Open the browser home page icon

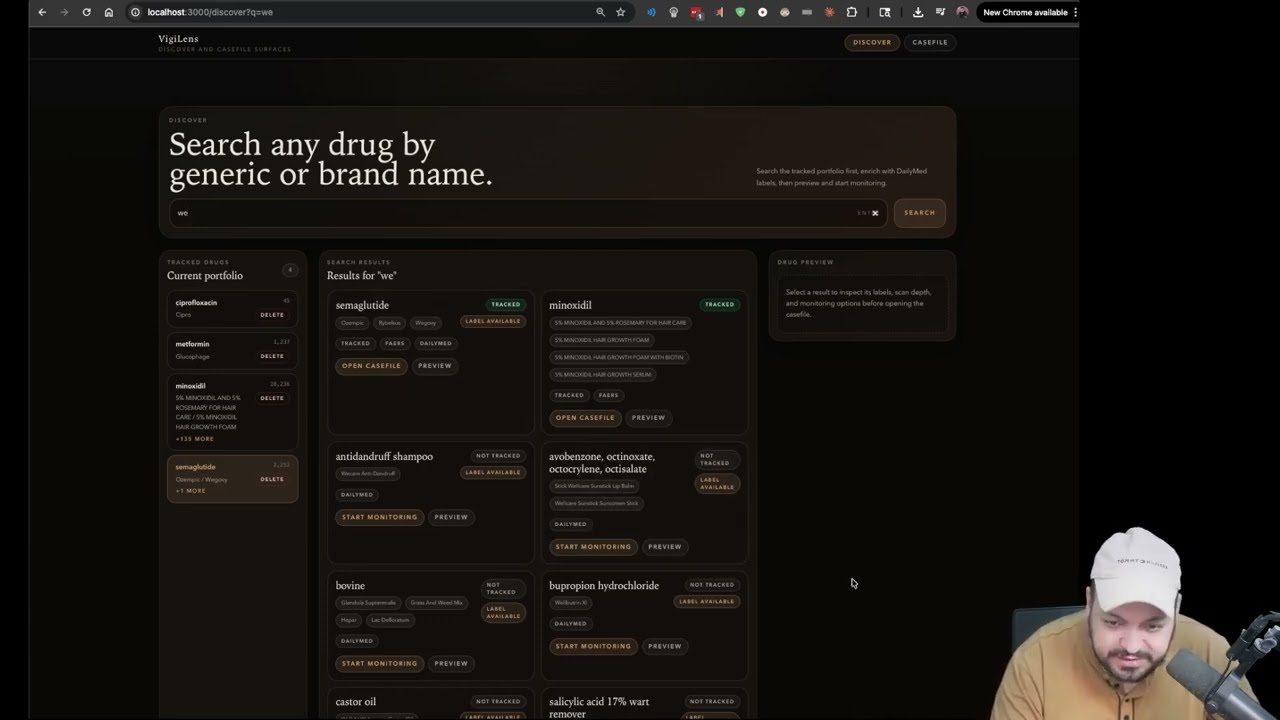[109, 12]
